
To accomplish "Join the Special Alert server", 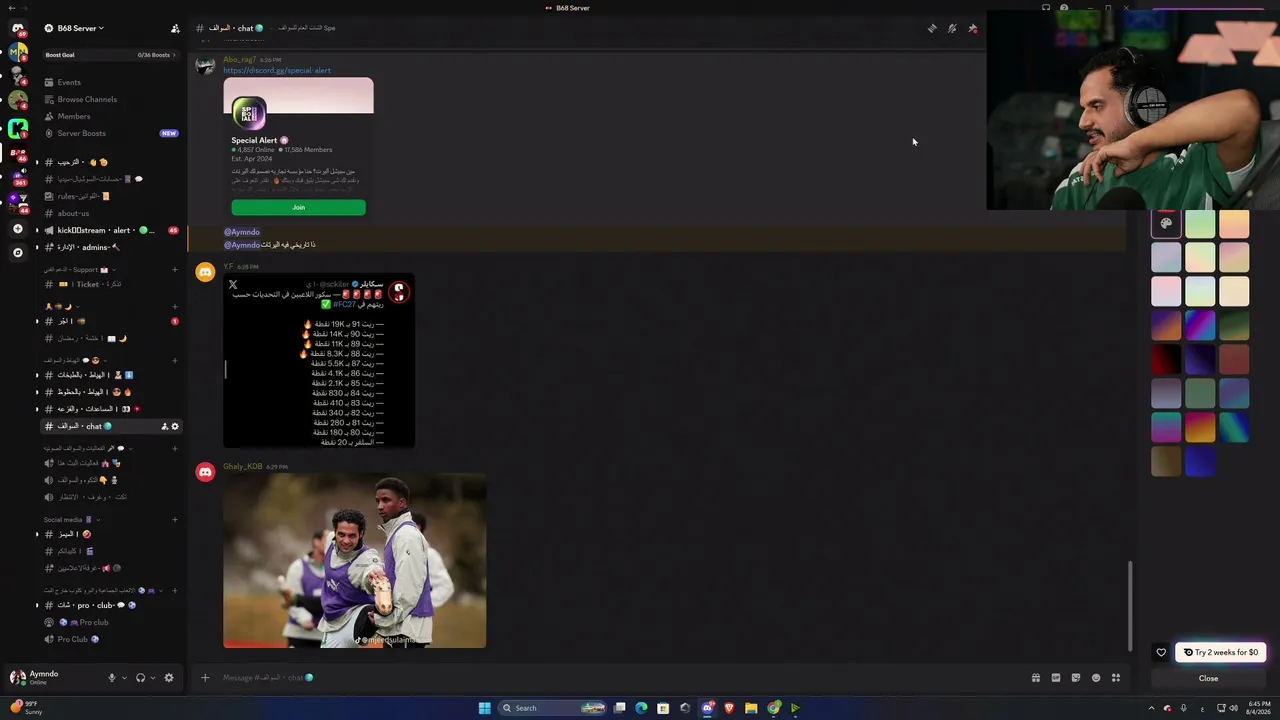I will tap(298, 207).
